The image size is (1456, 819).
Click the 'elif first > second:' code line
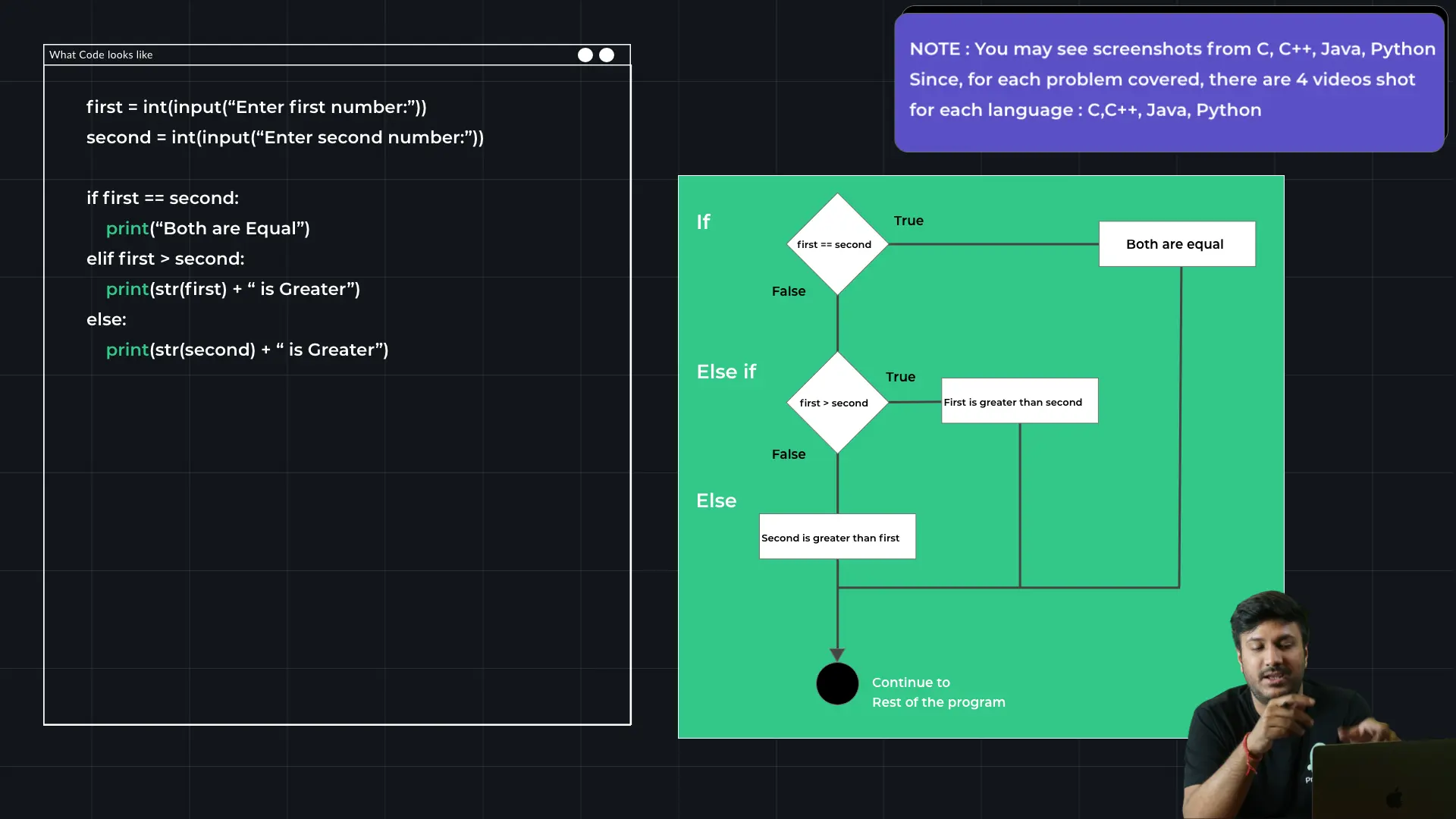(x=165, y=259)
